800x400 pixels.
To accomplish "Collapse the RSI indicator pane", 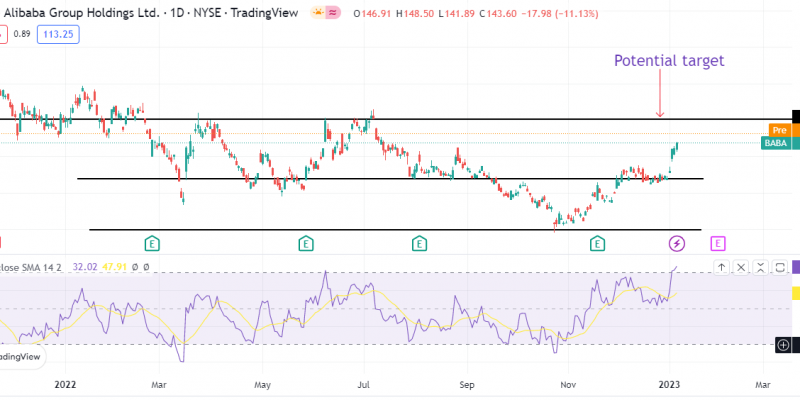I will (760, 267).
